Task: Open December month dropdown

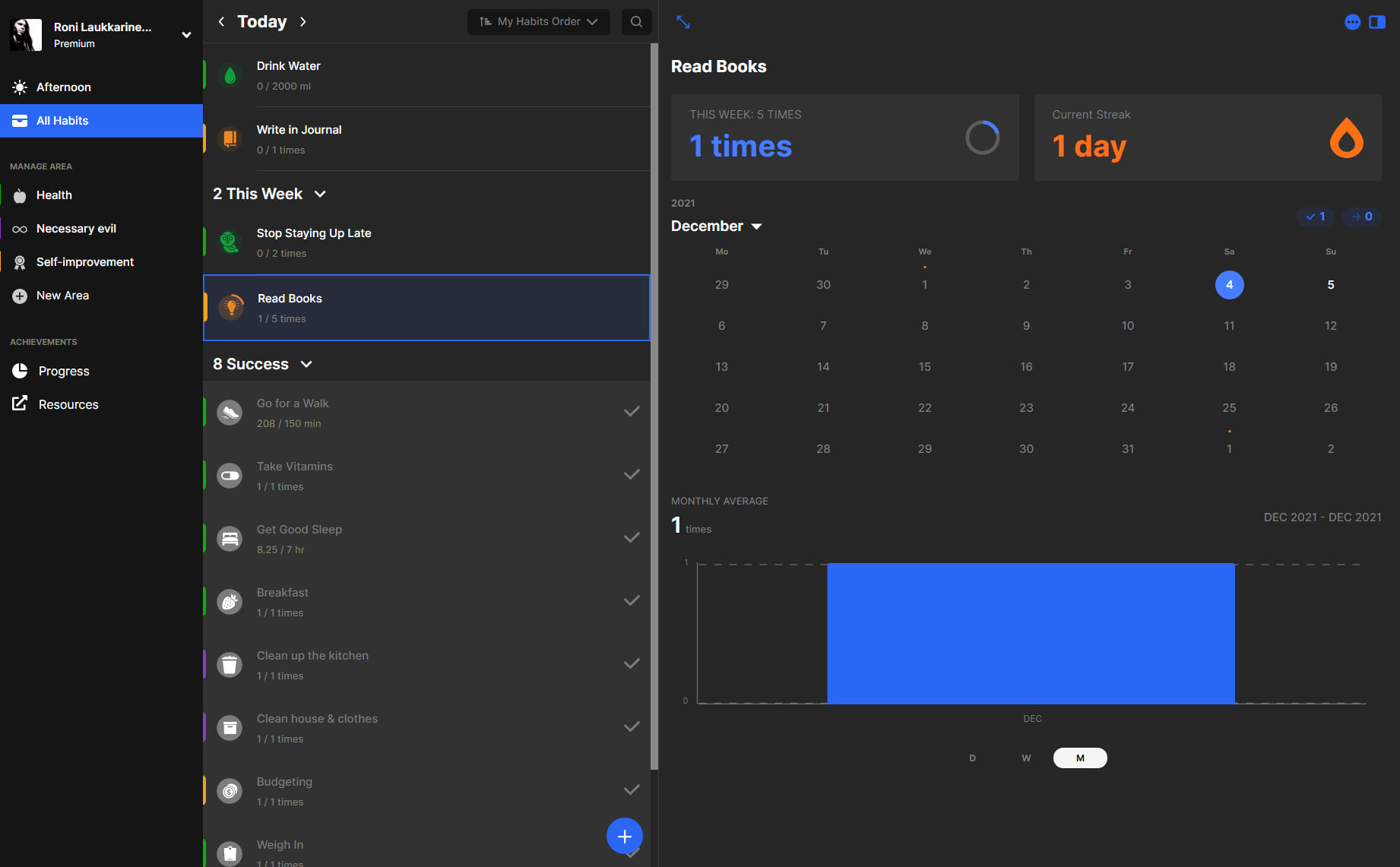Action: (716, 226)
